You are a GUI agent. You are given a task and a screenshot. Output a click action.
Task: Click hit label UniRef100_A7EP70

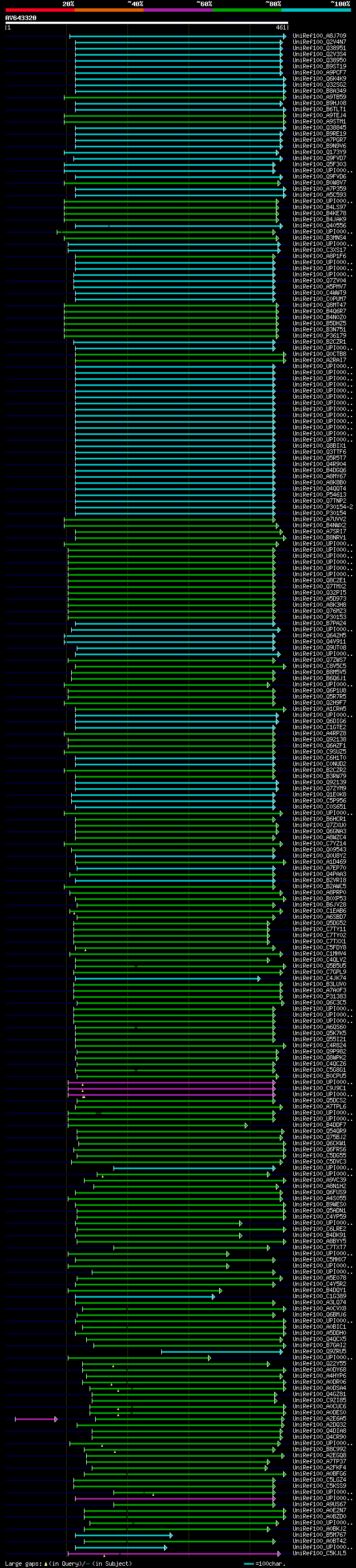[319, 868]
